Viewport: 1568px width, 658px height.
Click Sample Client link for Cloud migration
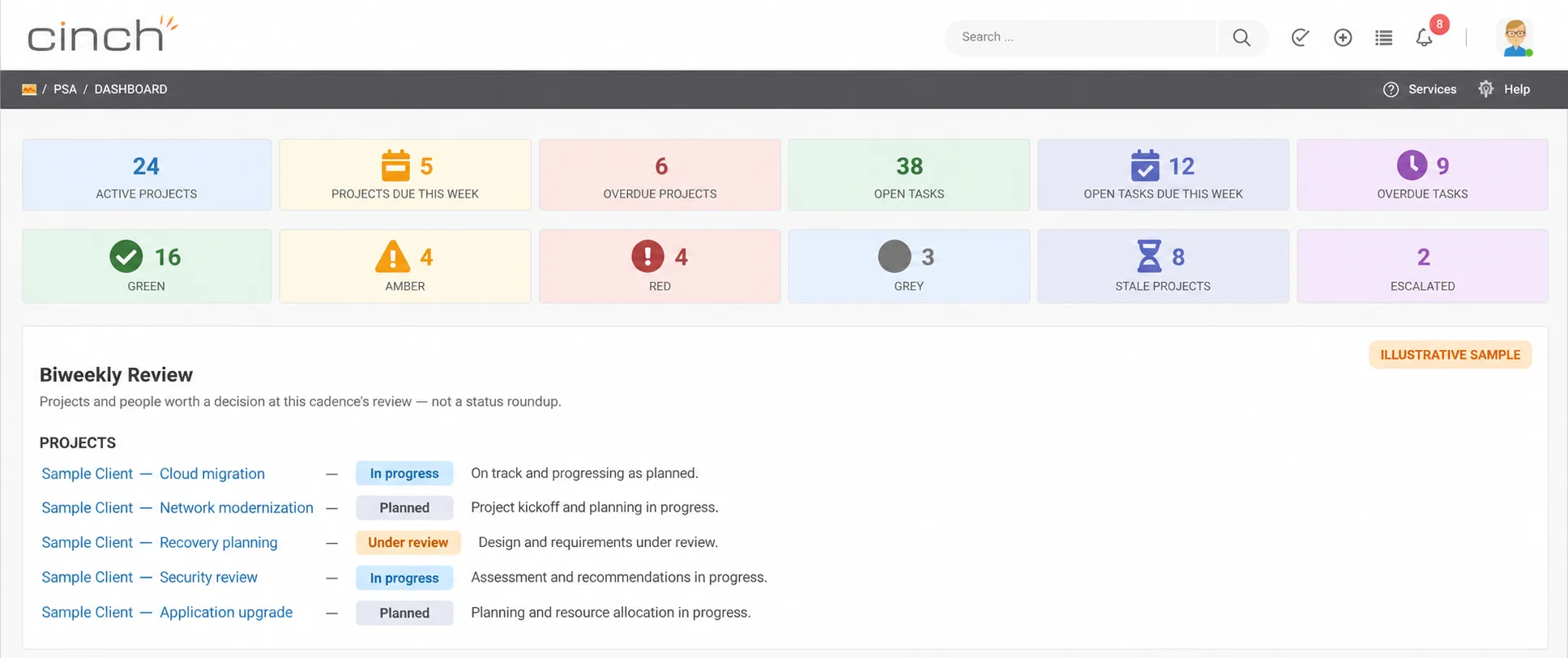[88, 473]
